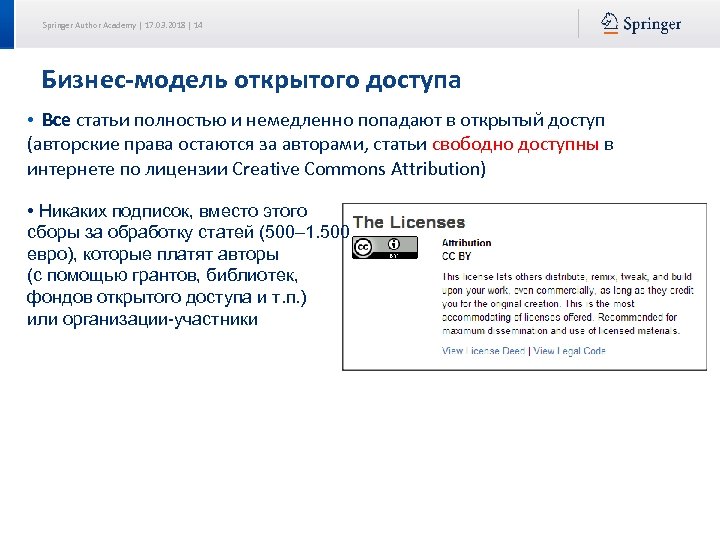
Task: Click the license description paragraph starting "This license lets"
Action: [568, 304]
